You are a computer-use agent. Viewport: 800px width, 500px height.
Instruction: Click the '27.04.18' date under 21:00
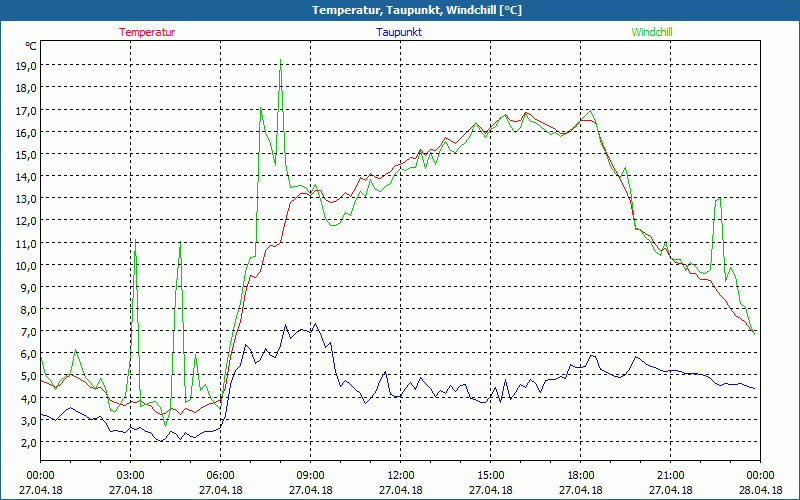click(x=670, y=490)
